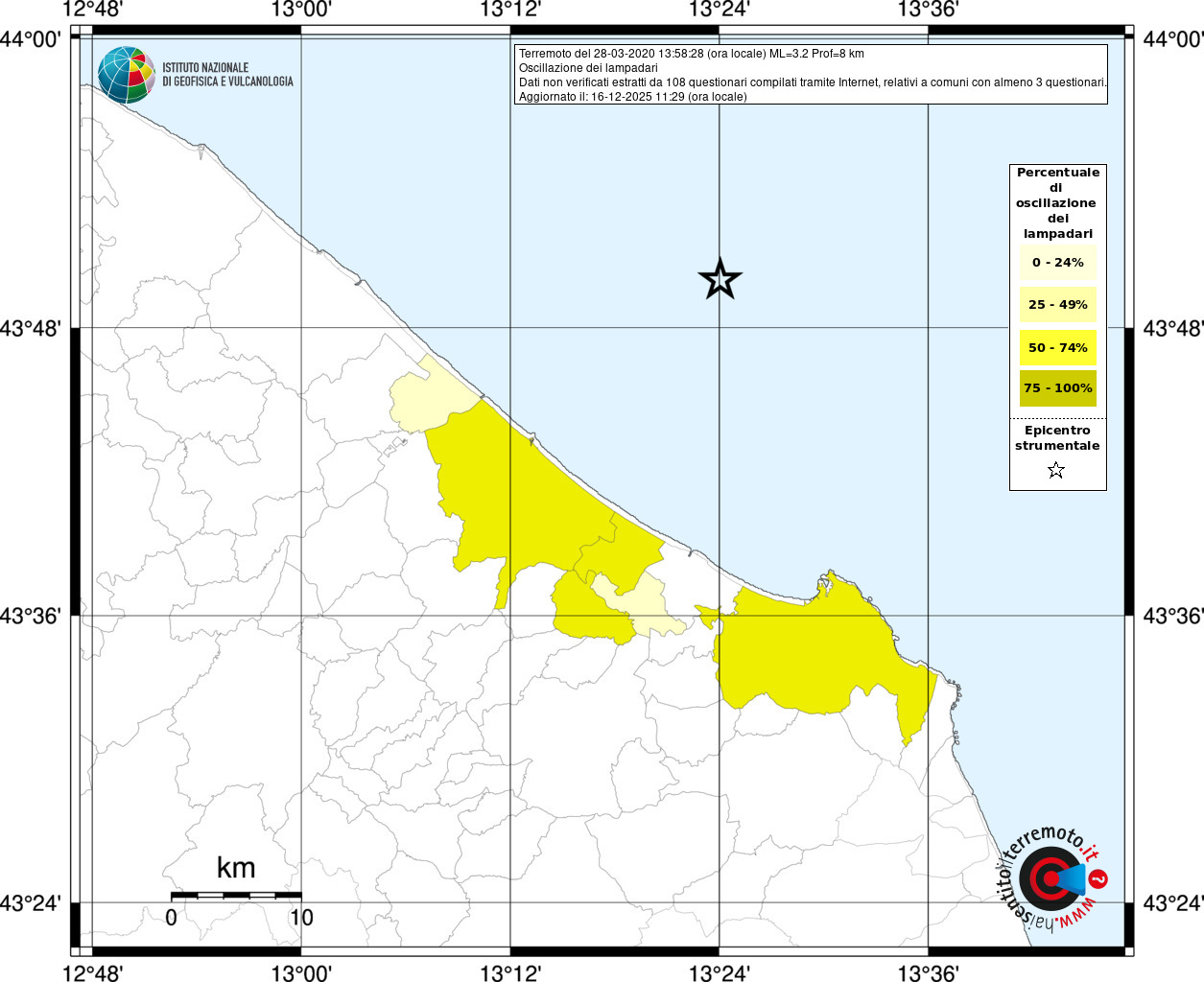Click the 'Epicentro strumentale' legend label
1204x982 pixels.
(x=1057, y=438)
